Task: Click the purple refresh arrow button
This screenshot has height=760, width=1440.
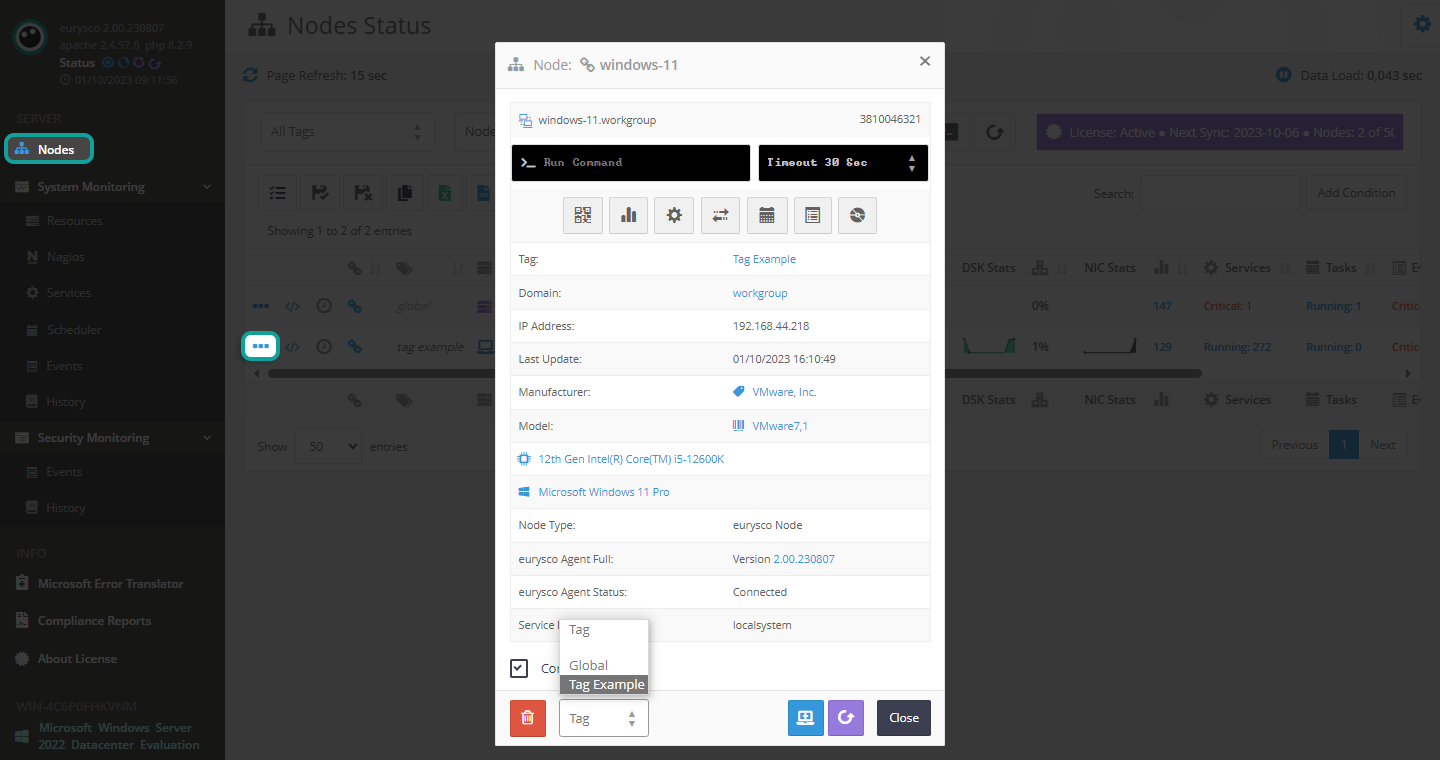Action: point(846,718)
